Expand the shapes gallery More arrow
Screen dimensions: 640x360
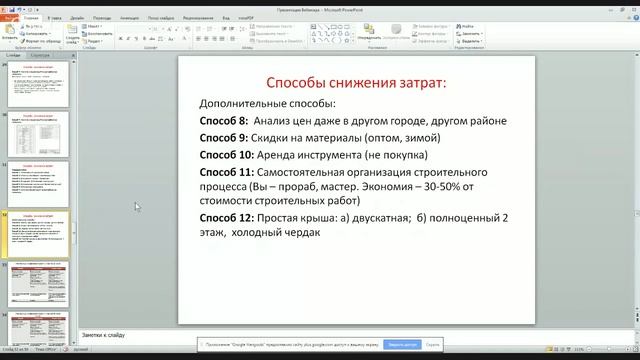[353, 41]
